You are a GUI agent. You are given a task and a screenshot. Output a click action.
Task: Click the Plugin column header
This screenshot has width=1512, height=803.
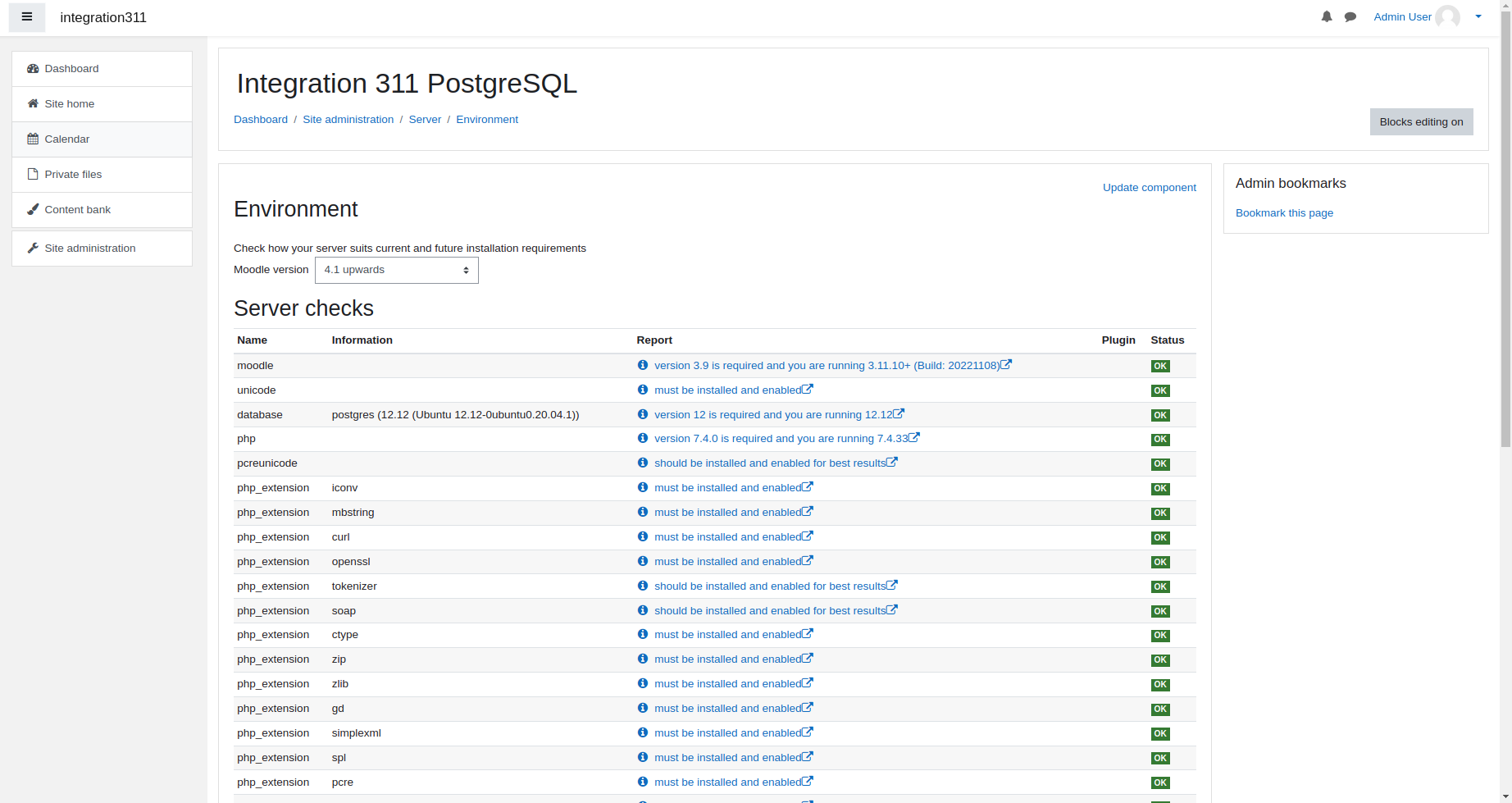pyautogui.click(x=1118, y=340)
